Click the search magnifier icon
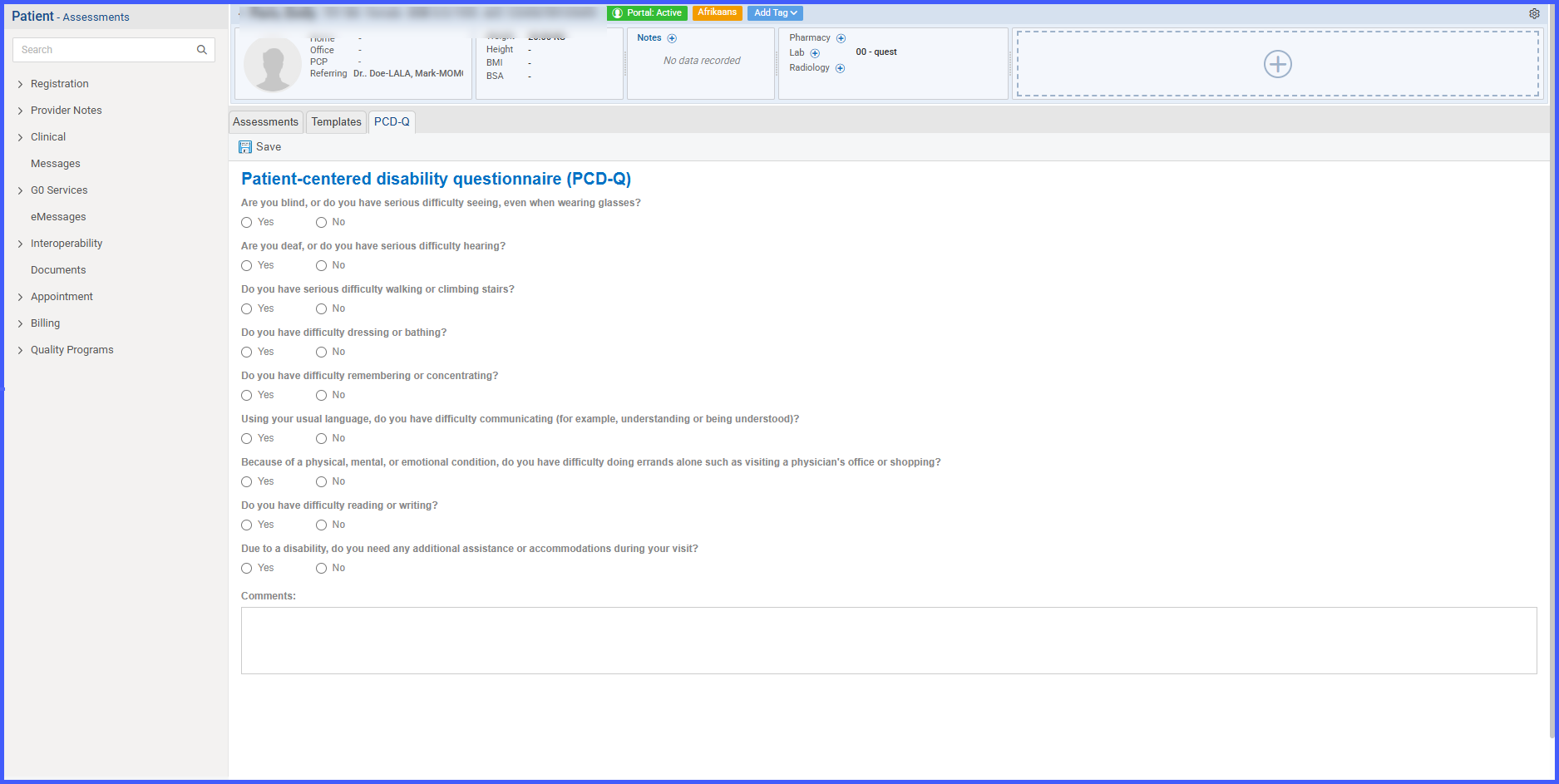 pos(201,50)
